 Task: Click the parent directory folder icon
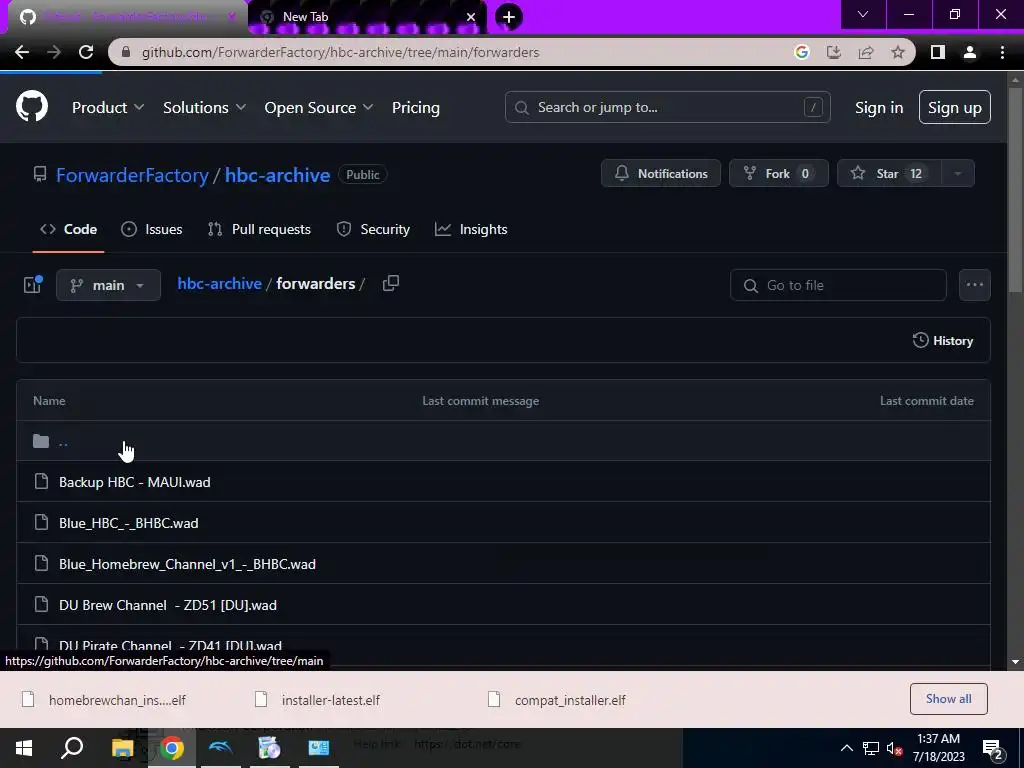41,441
